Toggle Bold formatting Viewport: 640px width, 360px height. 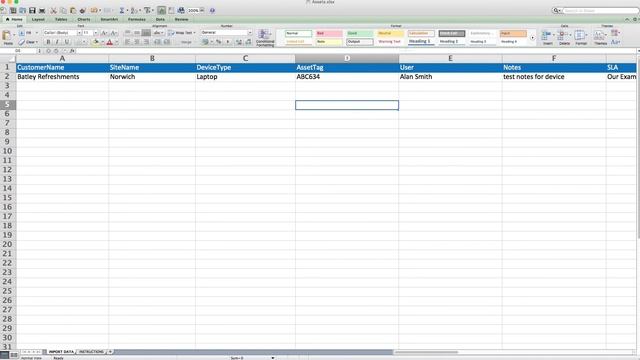pos(48,42)
